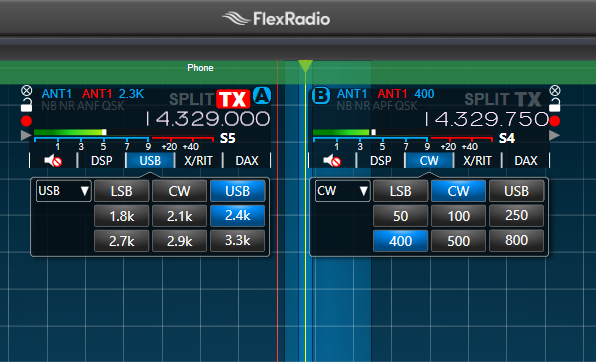Select CW mode button on slice A
596x362 pixels.
click(x=179, y=191)
